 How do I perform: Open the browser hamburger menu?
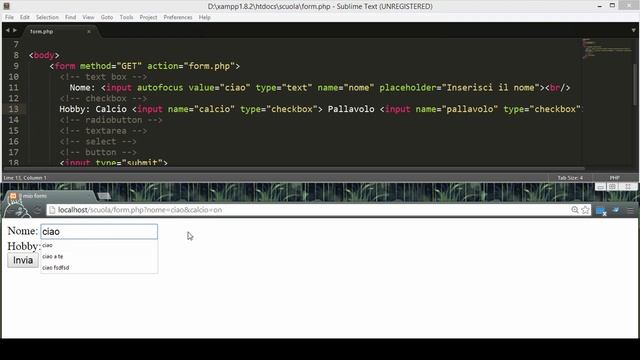631,210
